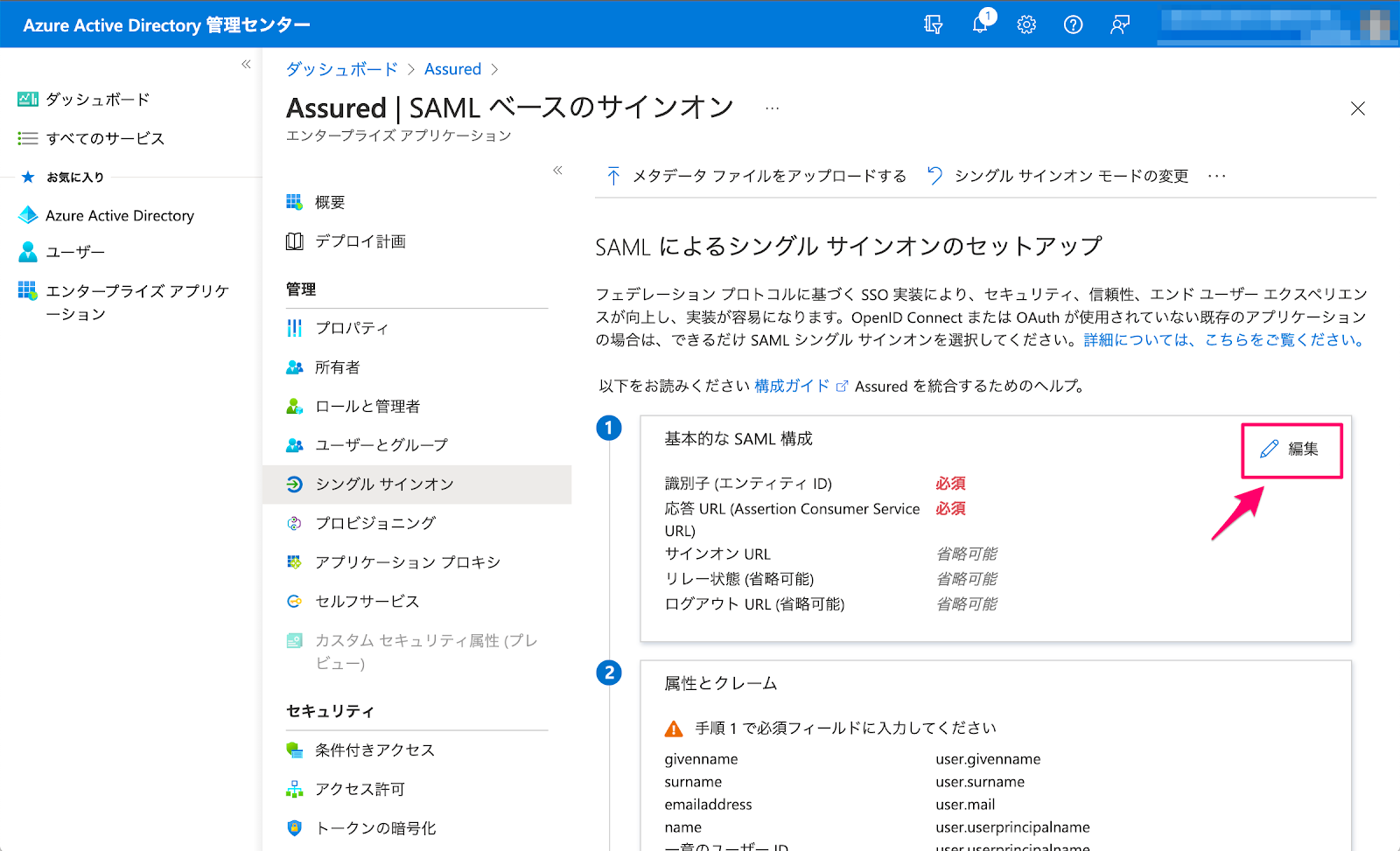
Task: Click the 識別子 (エンティティ ID) field label
Action: [x=748, y=484]
